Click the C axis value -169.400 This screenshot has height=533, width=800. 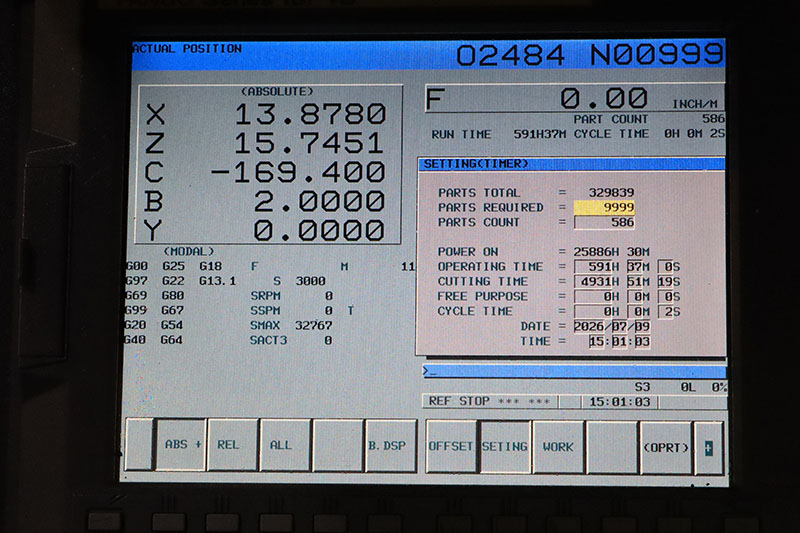click(x=297, y=172)
